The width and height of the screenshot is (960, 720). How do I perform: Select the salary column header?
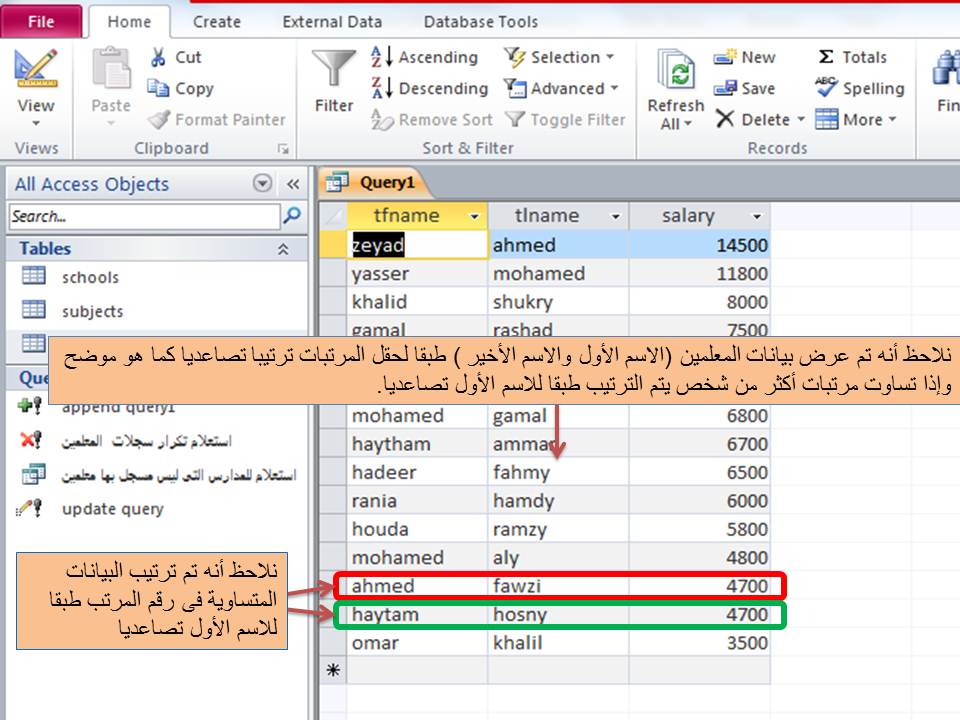(688, 215)
